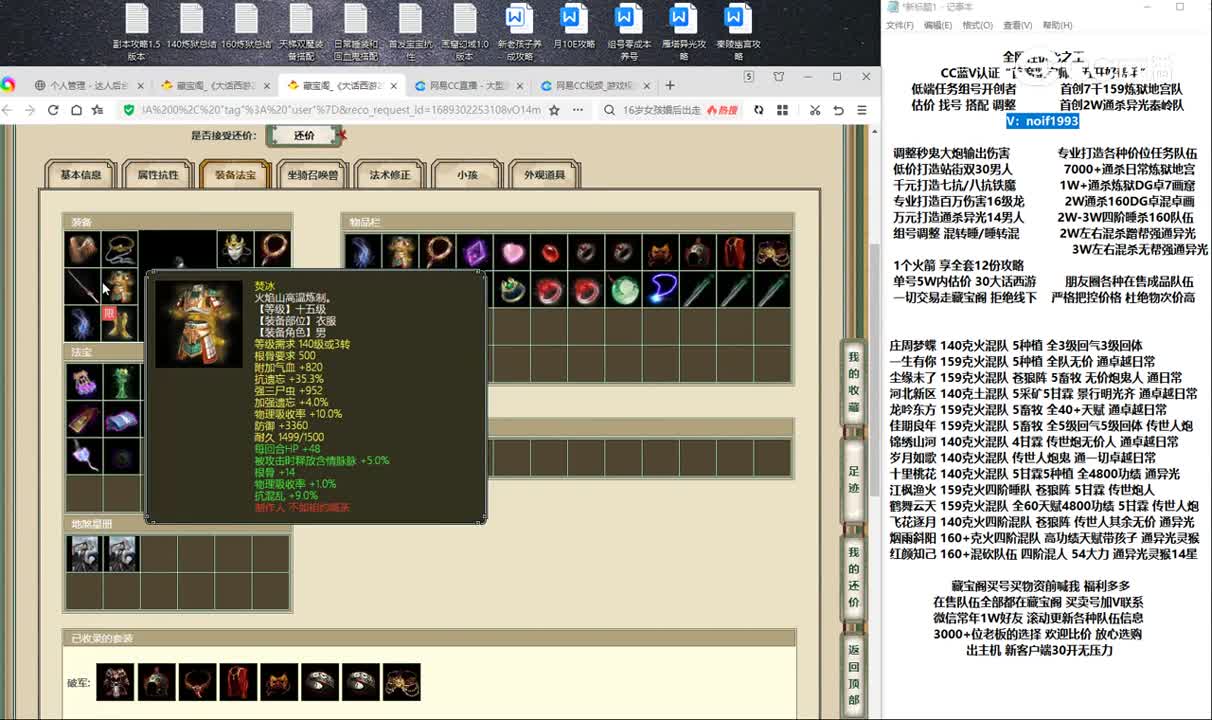Switch to the 小孩 tab
This screenshot has width=1212, height=720.
467,175
